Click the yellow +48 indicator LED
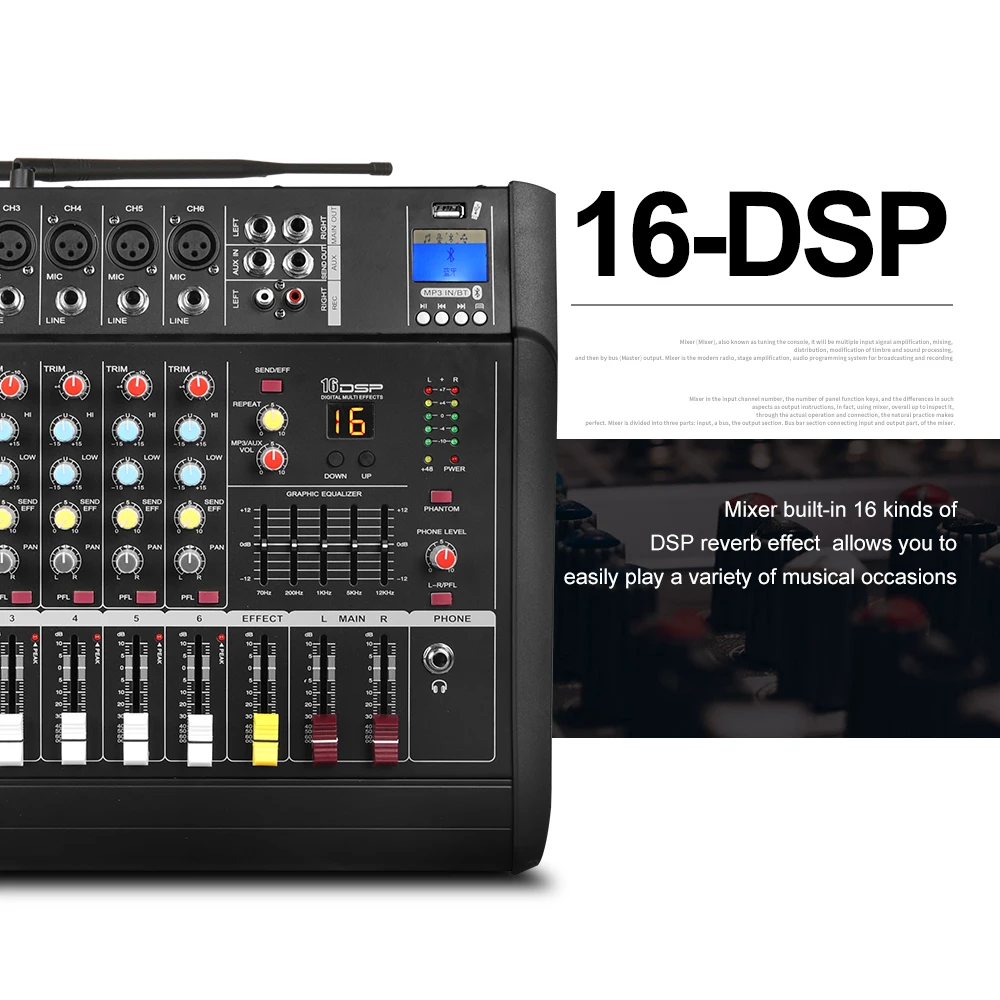 428,459
